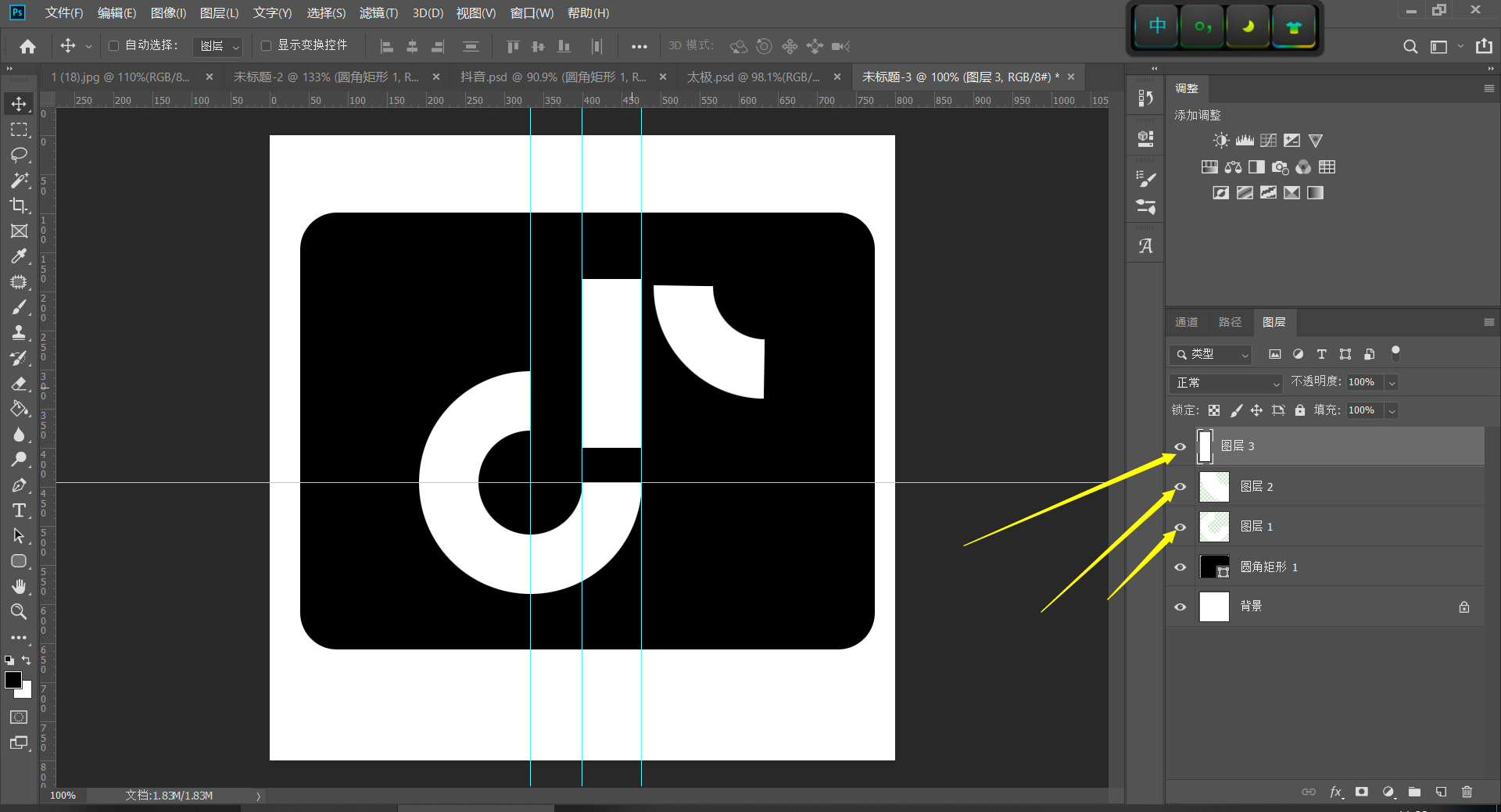Open the workspace switcher dropdown arrow
The image size is (1501, 812).
(x=1460, y=47)
